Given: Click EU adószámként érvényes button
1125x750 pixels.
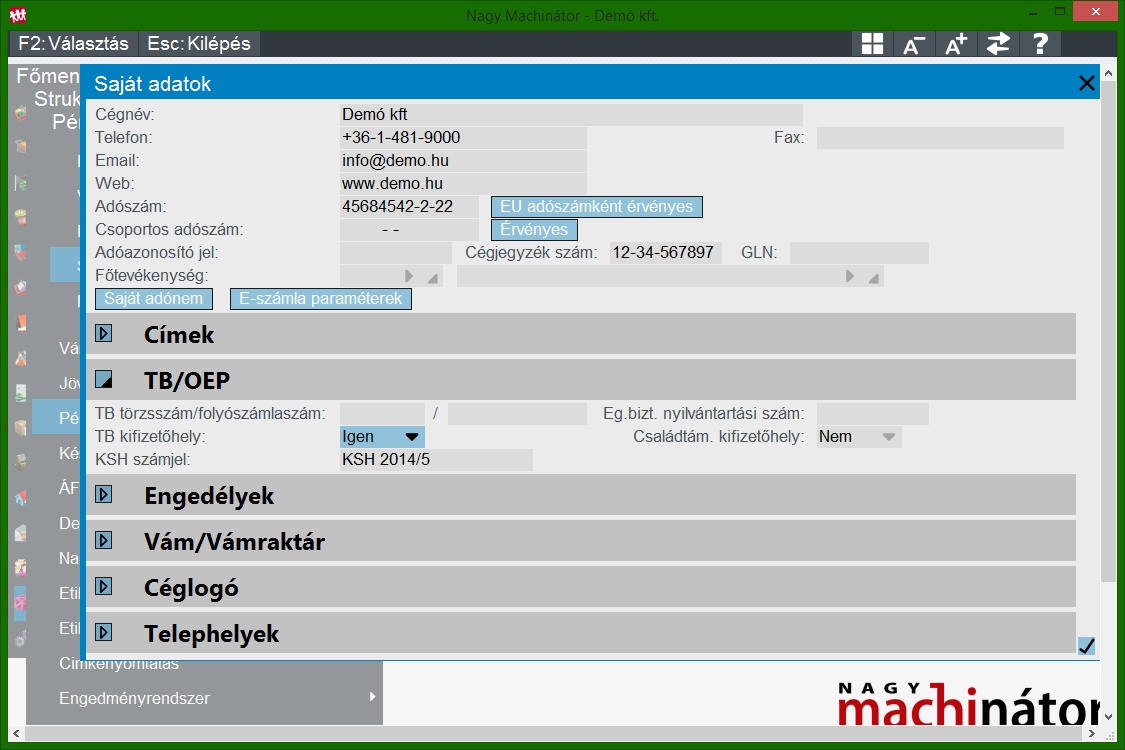Looking at the screenshot, I should [x=596, y=207].
